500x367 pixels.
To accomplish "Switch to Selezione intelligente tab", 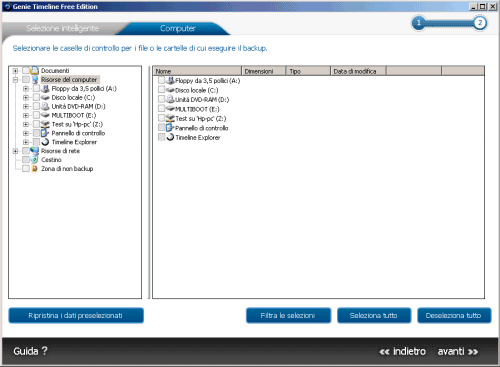I will pyautogui.click(x=62, y=28).
